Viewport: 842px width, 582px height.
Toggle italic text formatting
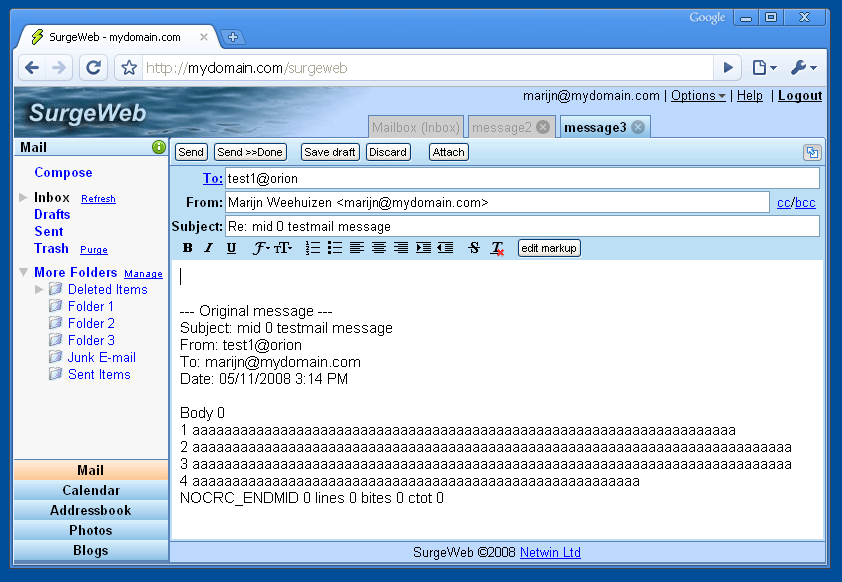click(209, 248)
